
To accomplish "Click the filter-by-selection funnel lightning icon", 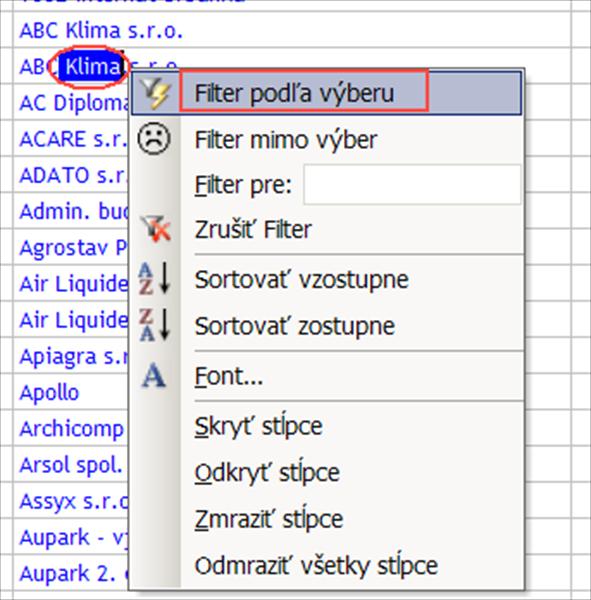I will coord(155,93).
